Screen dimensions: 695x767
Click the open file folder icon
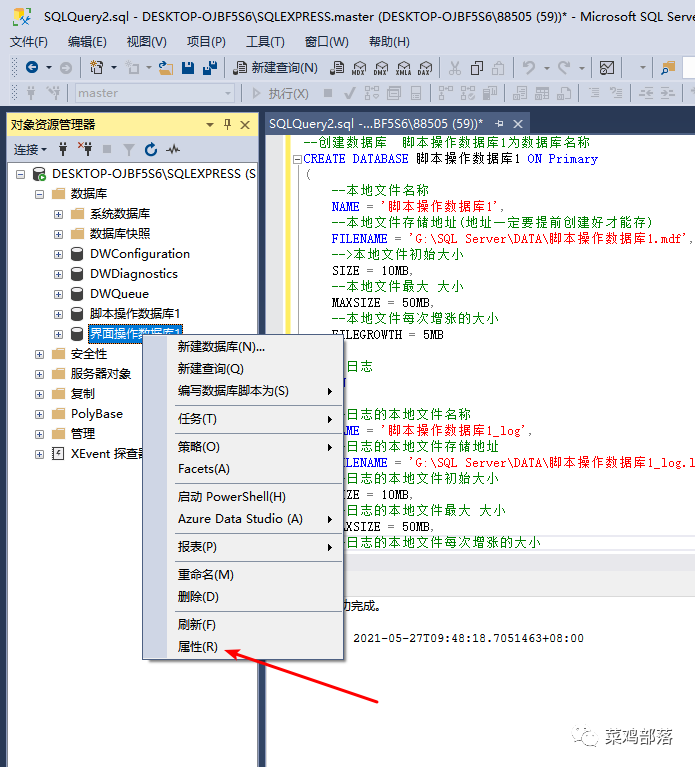click(x=166, y=68)
